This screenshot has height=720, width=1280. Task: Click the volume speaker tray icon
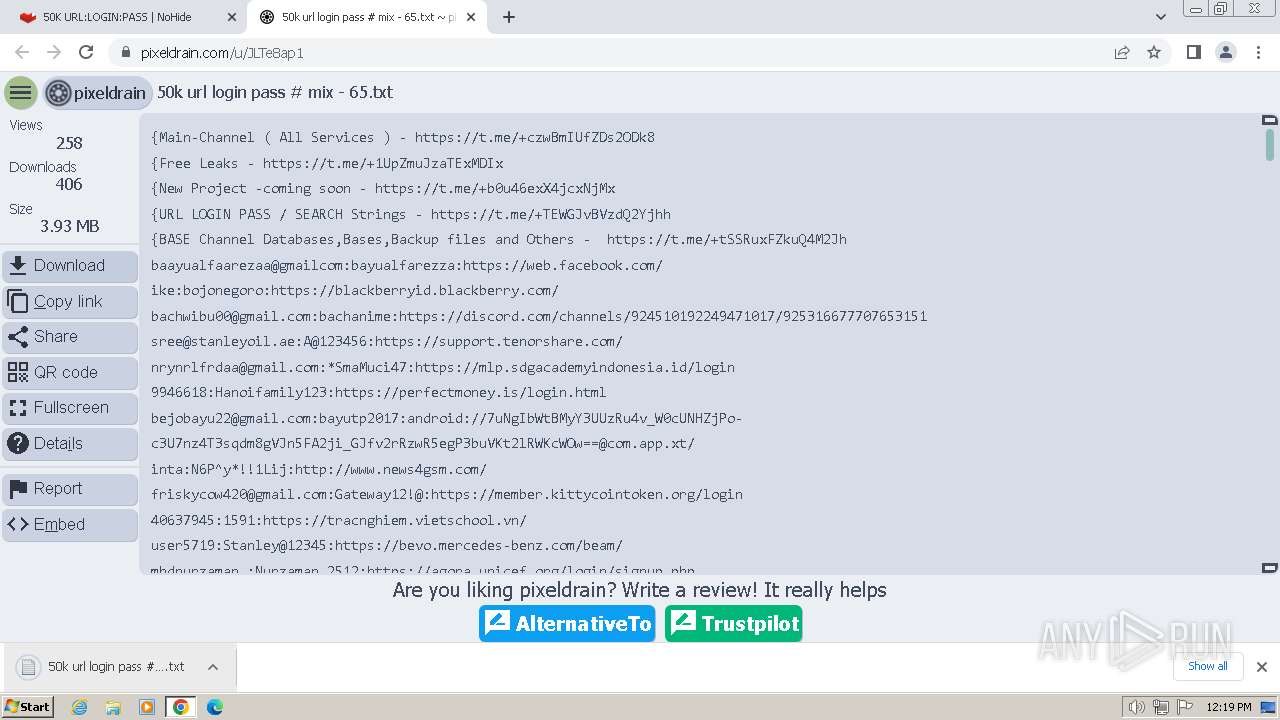tap(1136, 707)
